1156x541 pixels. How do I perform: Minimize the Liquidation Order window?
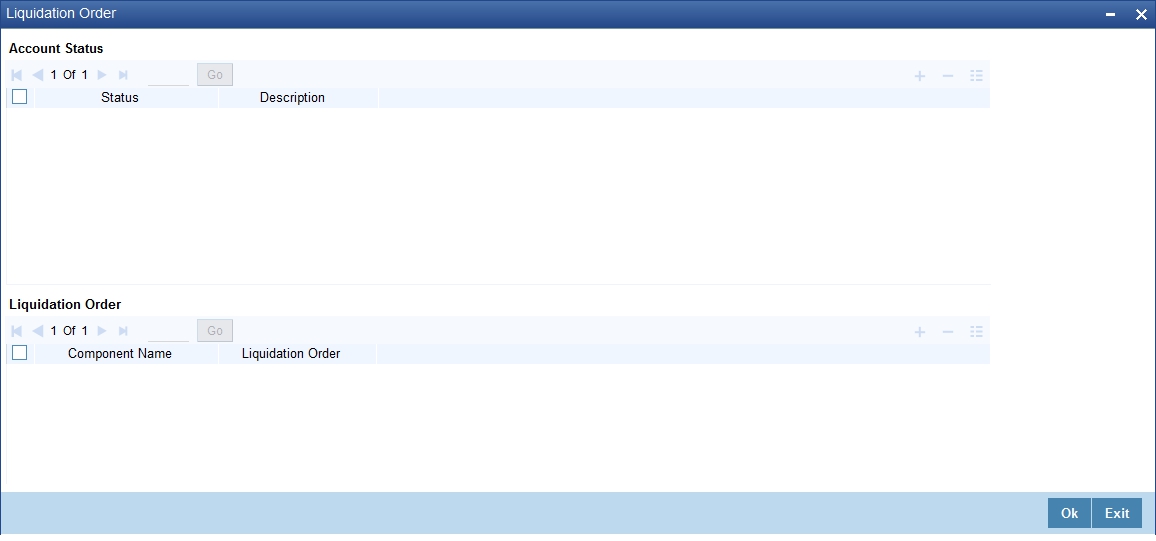[x=1110, y=15]
